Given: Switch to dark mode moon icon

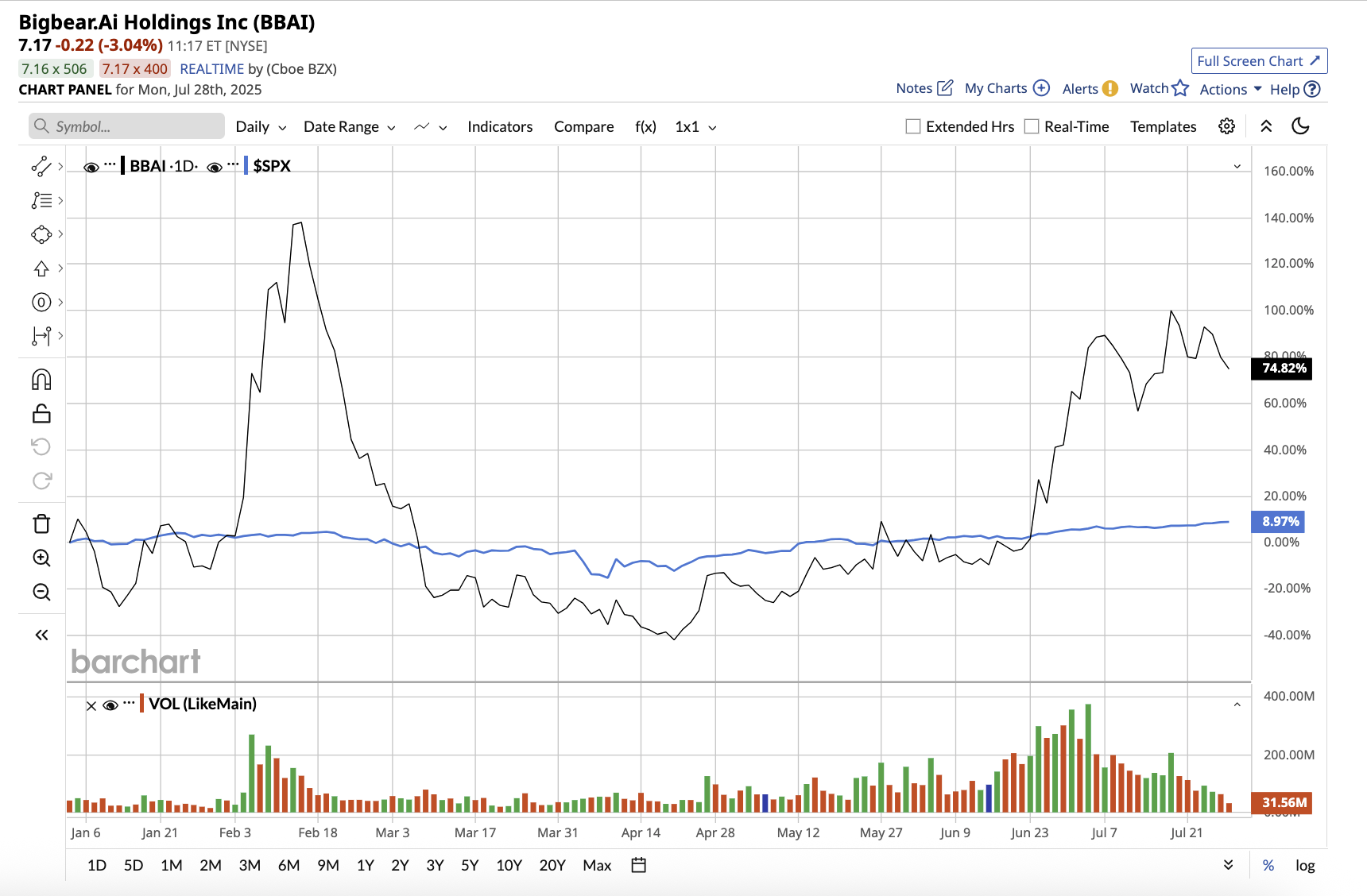Looking at the screenshot, I should (1301, 126).
